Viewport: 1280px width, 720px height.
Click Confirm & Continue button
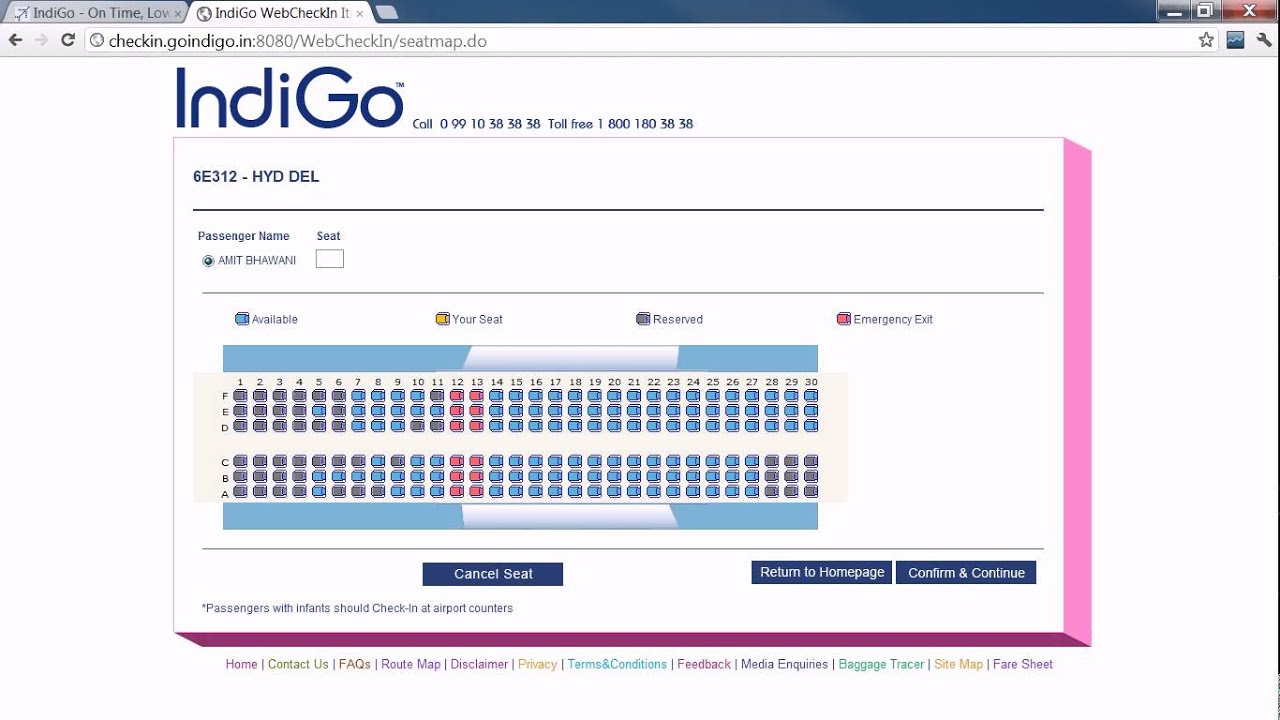pos(966,573)
